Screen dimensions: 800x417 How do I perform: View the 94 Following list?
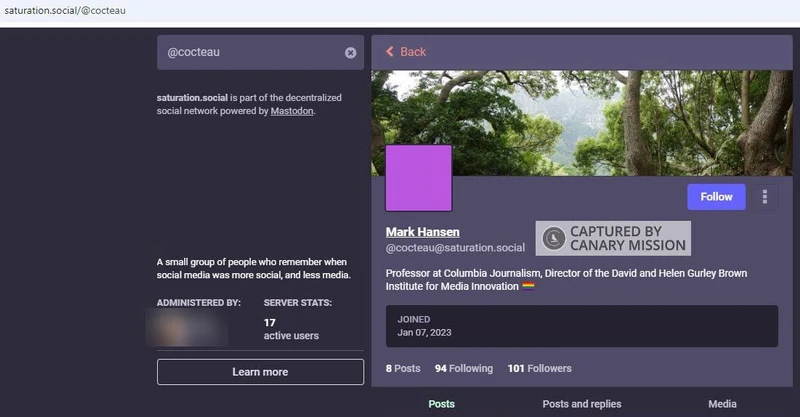(463, 368)
